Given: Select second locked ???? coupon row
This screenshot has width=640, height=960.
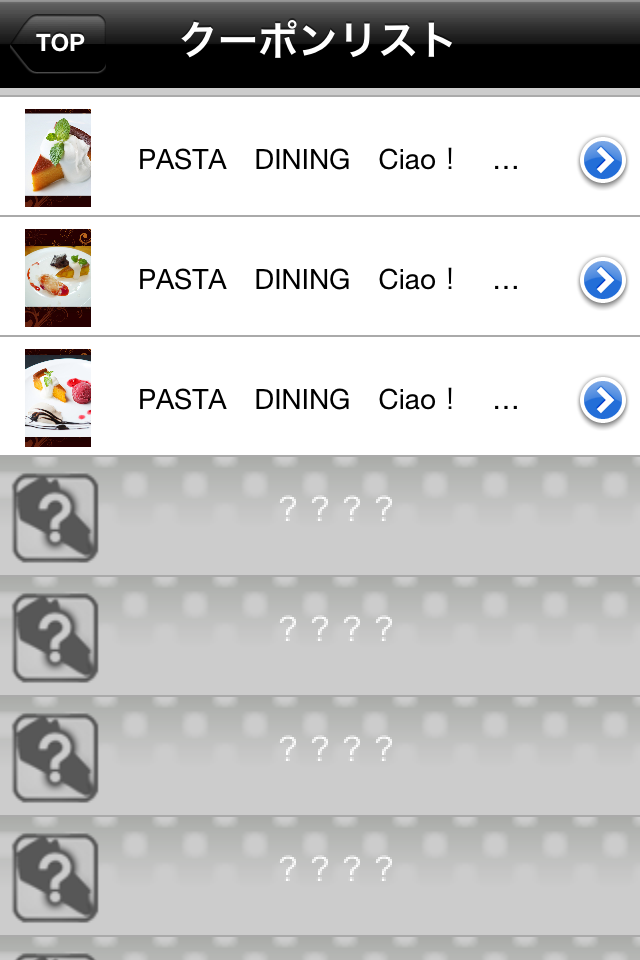Looking at the screenshot, I should [x=320, y=636].
